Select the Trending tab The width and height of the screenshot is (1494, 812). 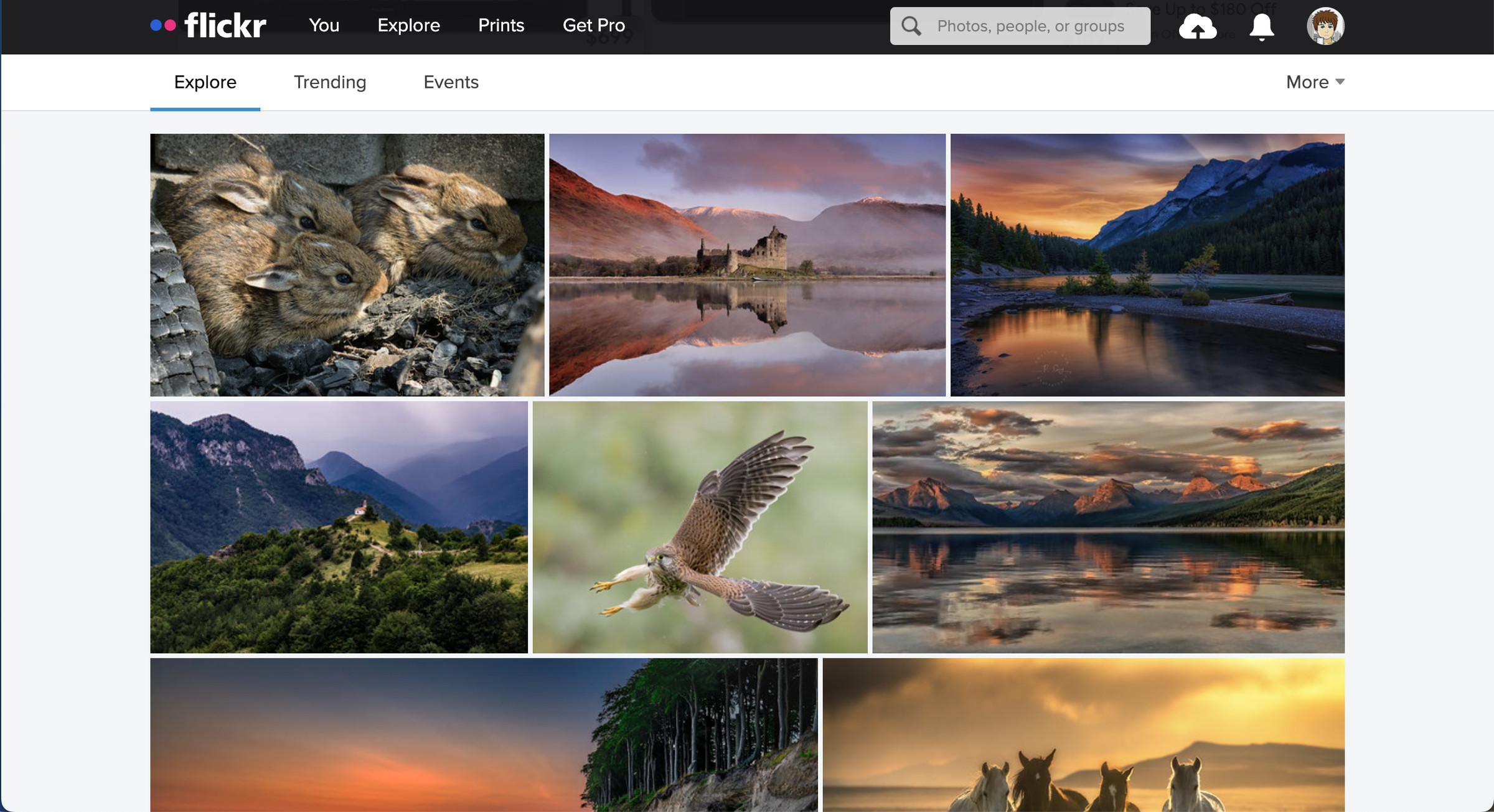point(330,82)
